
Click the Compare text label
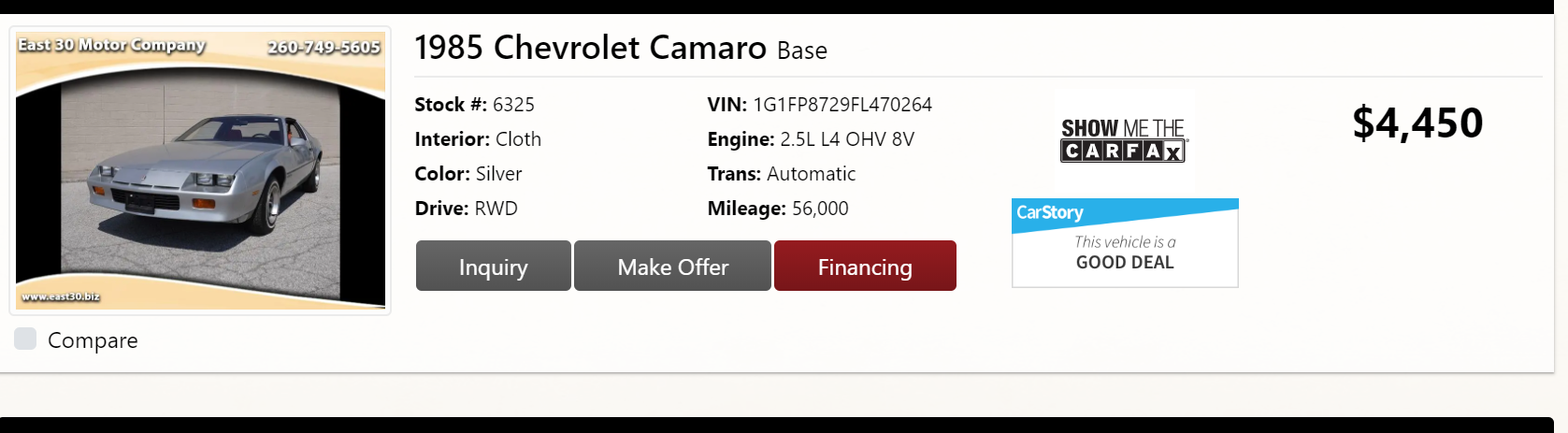[x=93, y=340]
